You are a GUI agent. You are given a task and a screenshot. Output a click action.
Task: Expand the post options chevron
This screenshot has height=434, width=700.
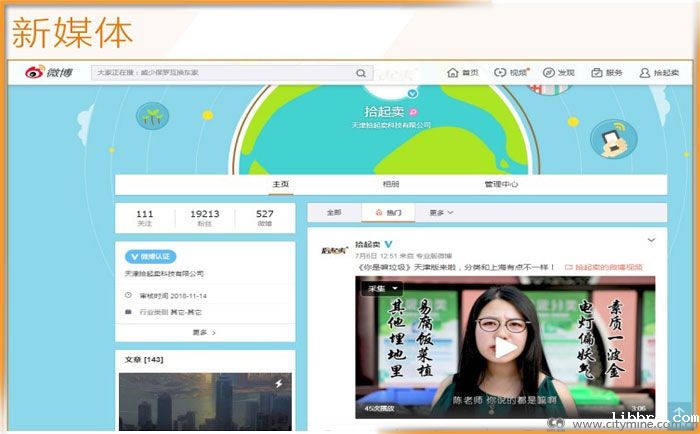tap(651, 241)
